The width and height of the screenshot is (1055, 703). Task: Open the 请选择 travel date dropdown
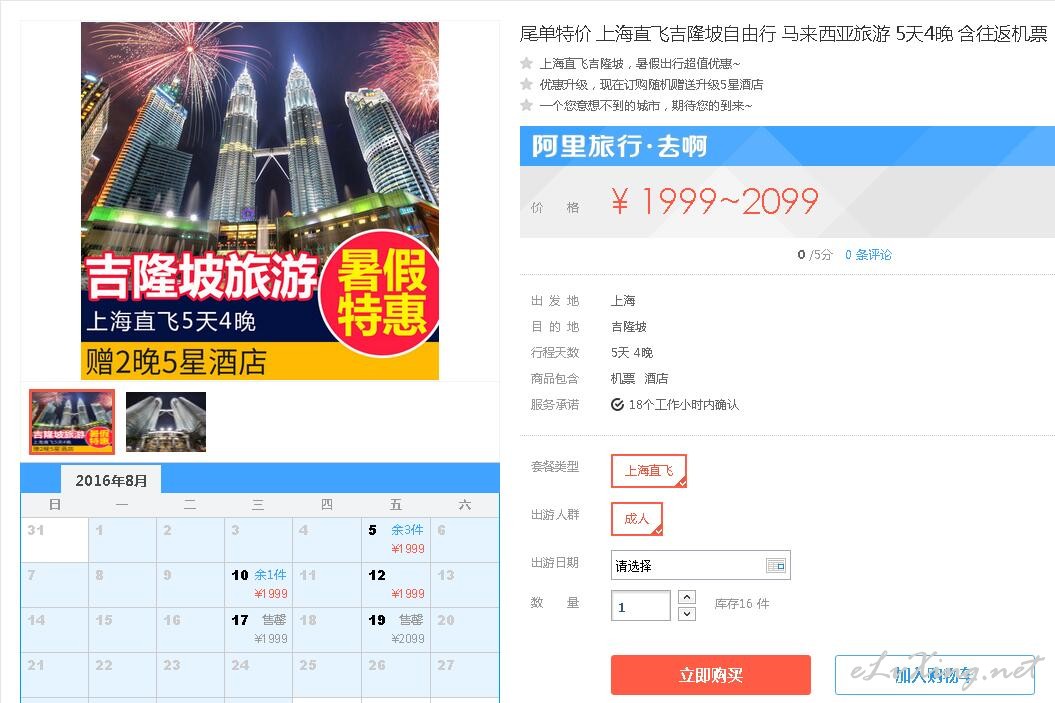click(x=700, y=566)
